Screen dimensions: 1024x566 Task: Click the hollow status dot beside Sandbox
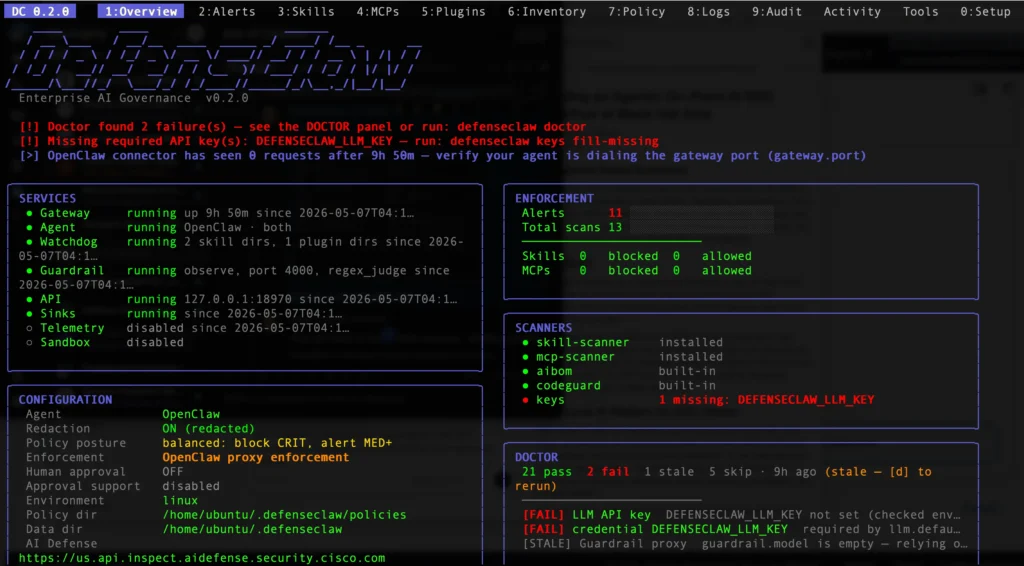[x=29, y=342]
